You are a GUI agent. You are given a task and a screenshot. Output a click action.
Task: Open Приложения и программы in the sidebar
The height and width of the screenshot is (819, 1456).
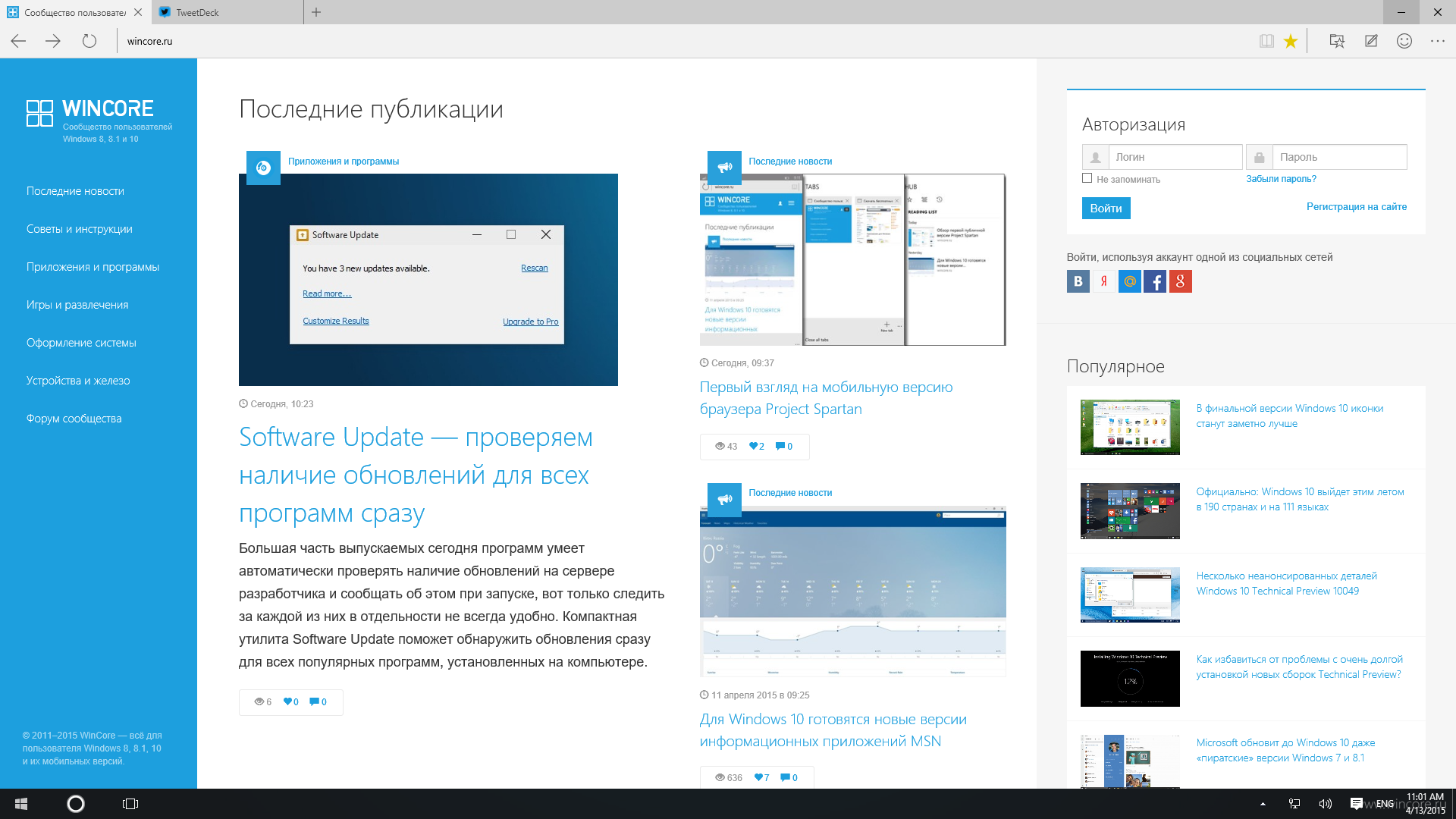(93, 267)
